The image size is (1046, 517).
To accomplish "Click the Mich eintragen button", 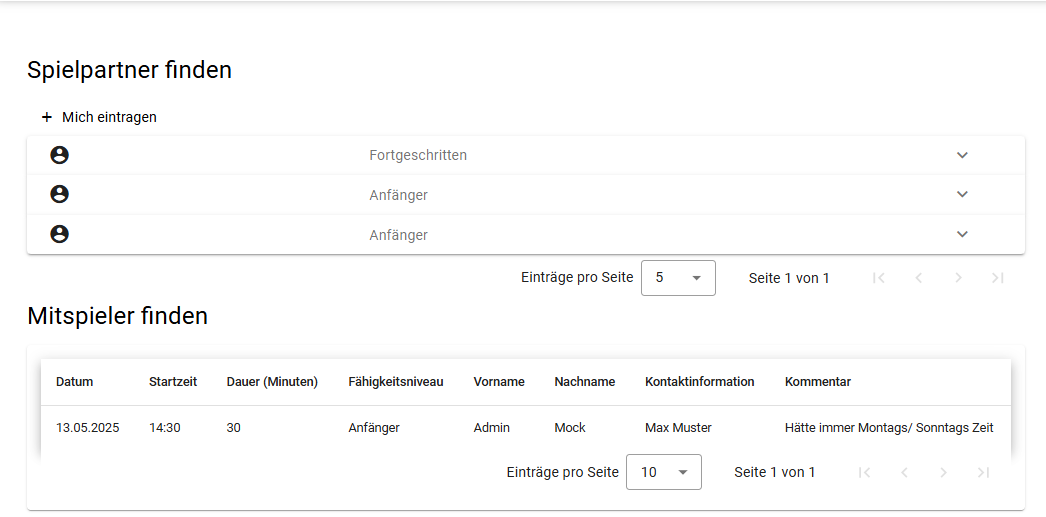I will (99, 117).
